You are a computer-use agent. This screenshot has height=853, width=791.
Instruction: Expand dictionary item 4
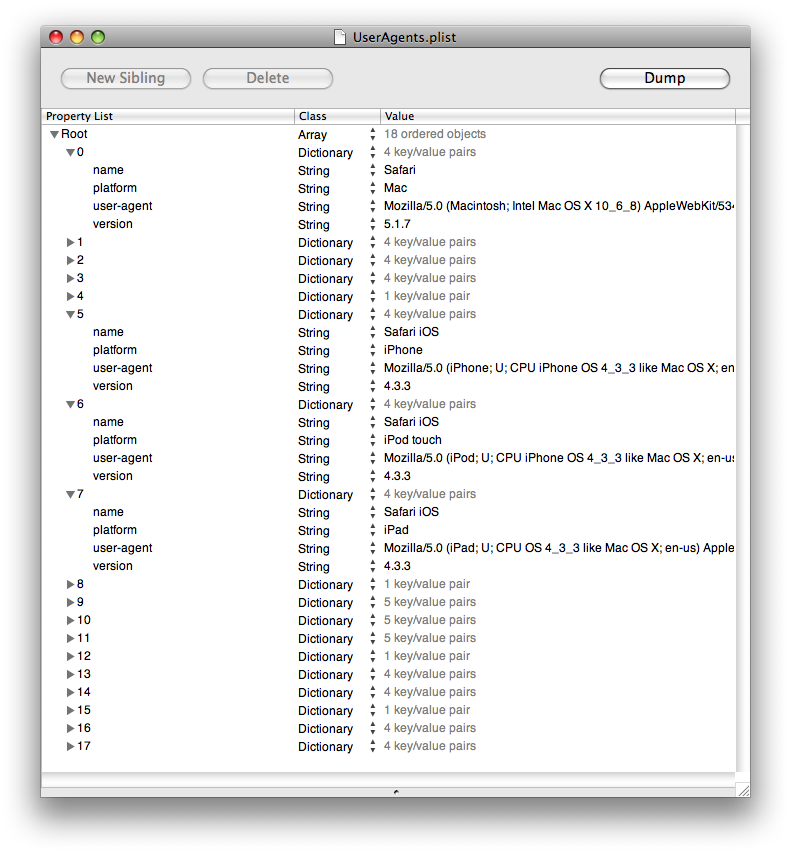(71, 296)
